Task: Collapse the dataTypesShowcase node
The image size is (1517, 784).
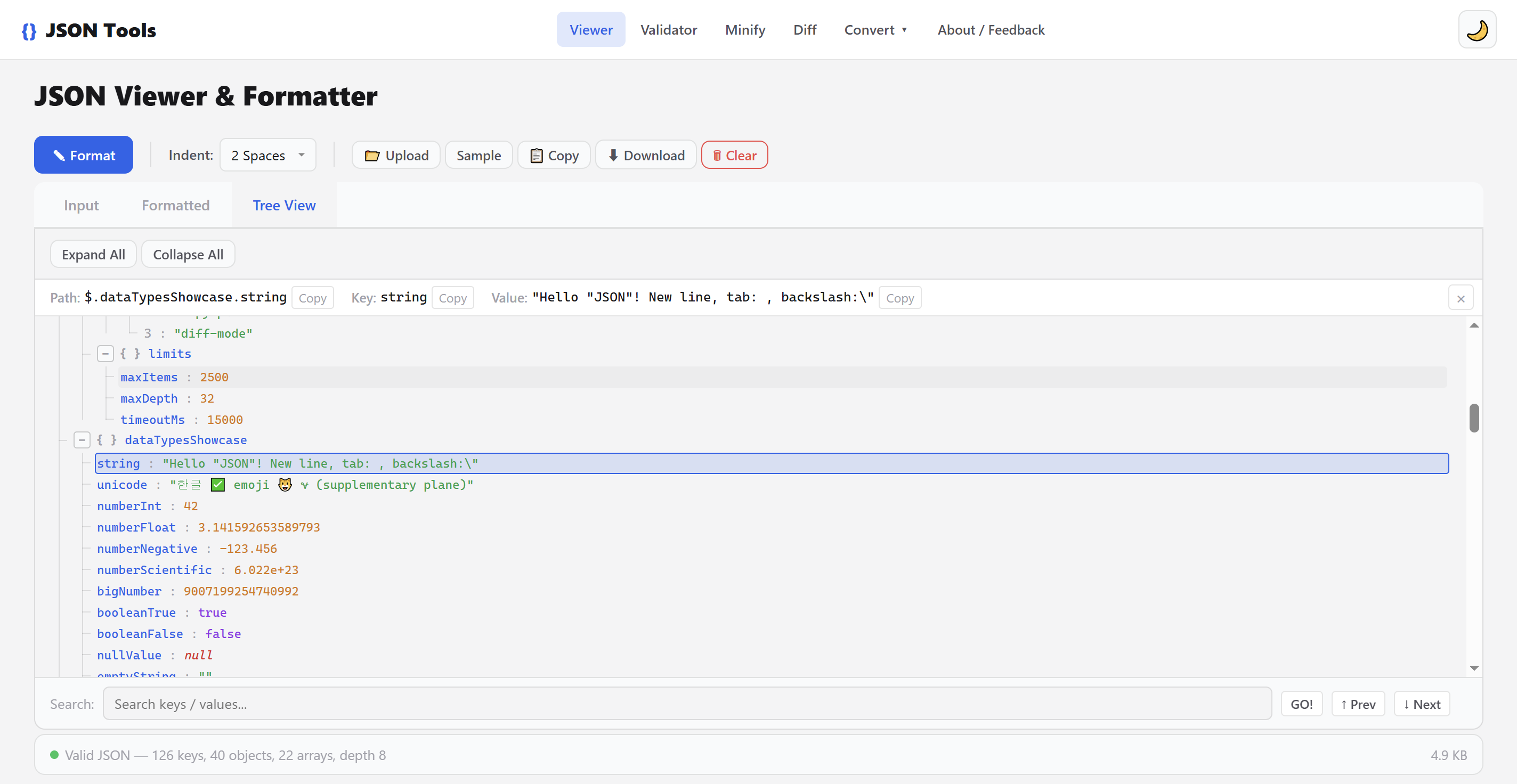Action: pyautogui.click(x=82, y=440)
